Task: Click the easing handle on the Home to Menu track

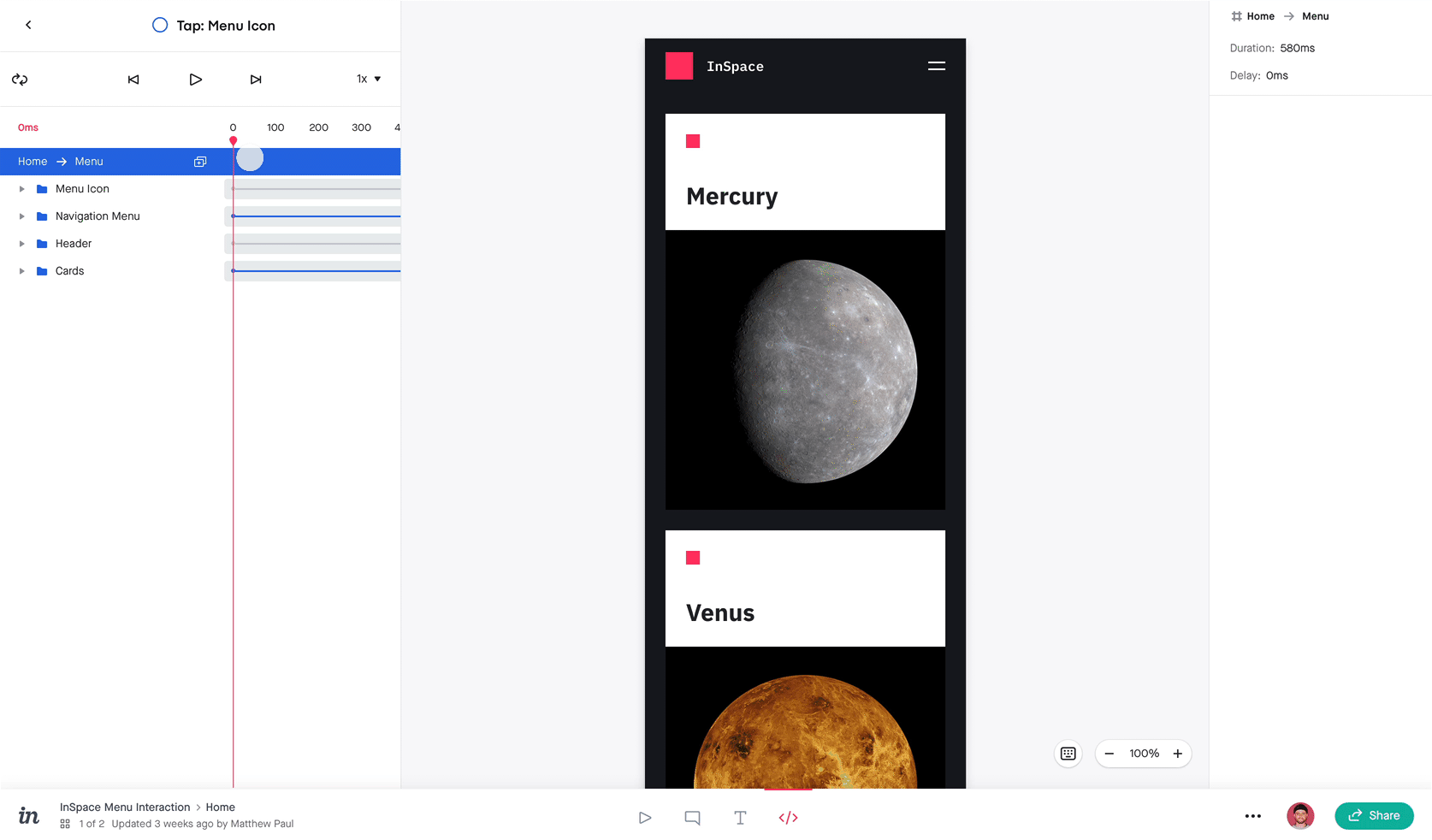Action: click(x=250, y=159)
